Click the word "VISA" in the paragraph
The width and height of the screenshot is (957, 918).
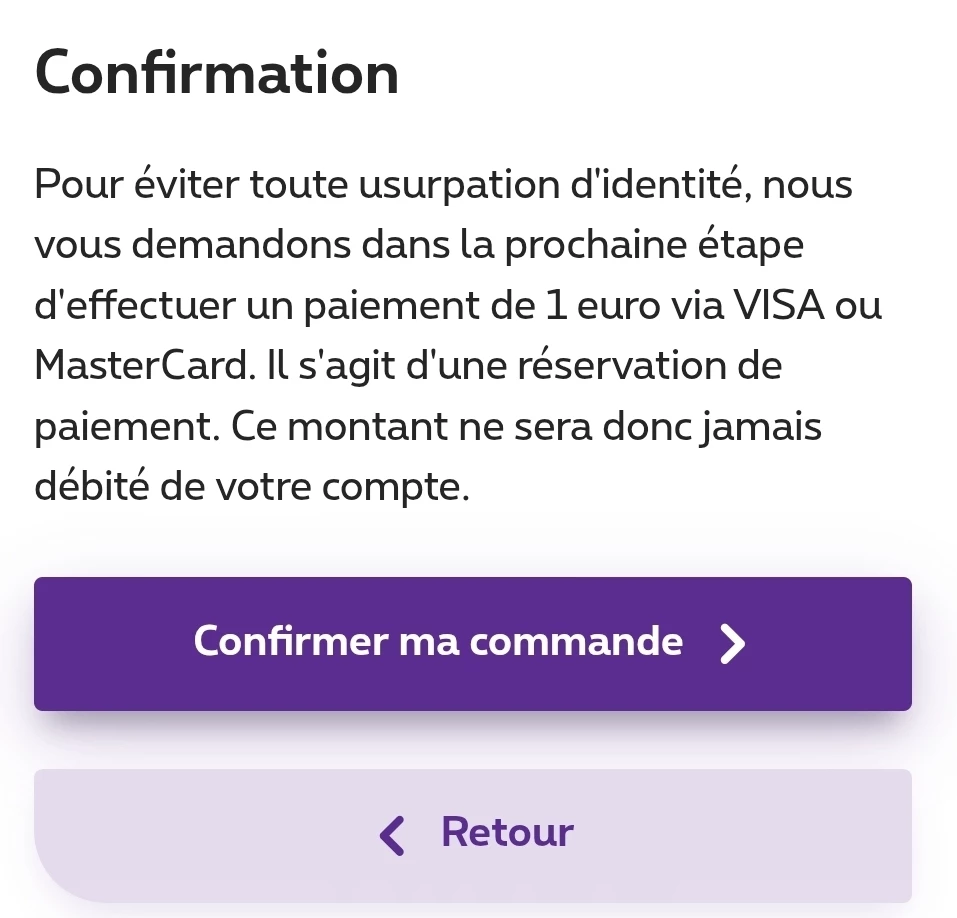[779, 306]
